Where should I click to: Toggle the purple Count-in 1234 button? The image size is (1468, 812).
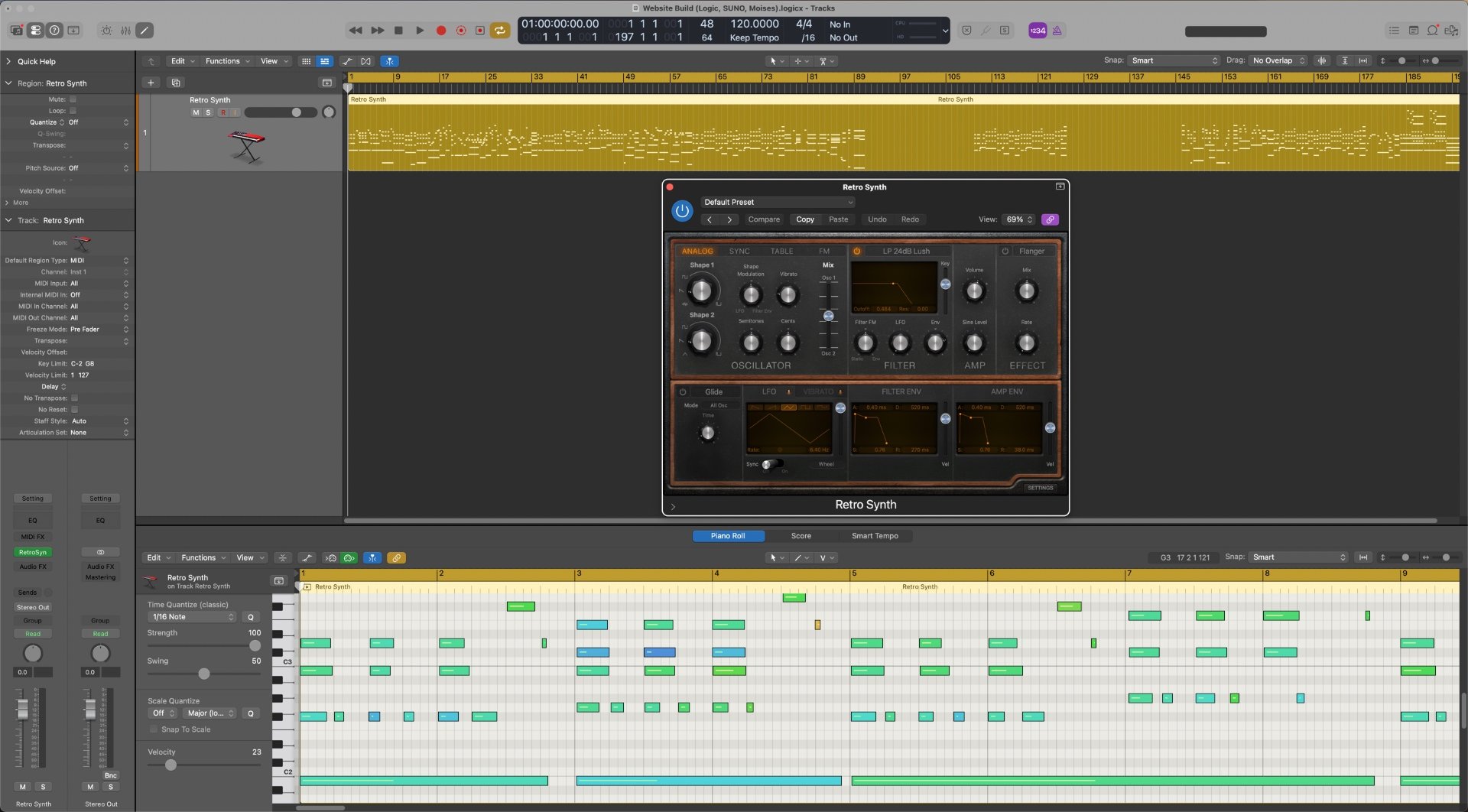pos(1038,31)
